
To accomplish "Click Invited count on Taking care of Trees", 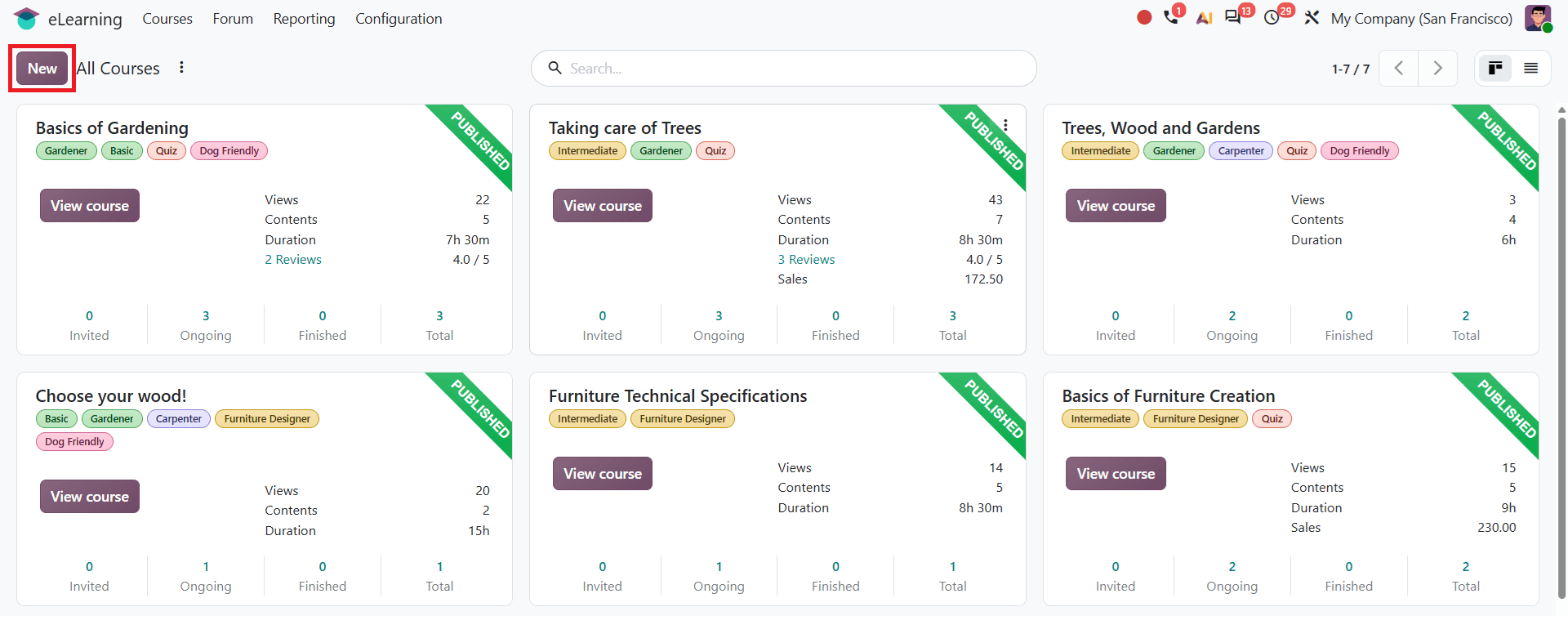I will pyautogui.click(x=602, y=325).
